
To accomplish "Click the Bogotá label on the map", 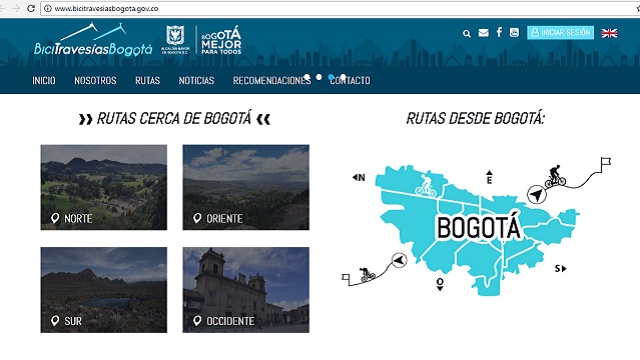I will (x=478, y=227).
